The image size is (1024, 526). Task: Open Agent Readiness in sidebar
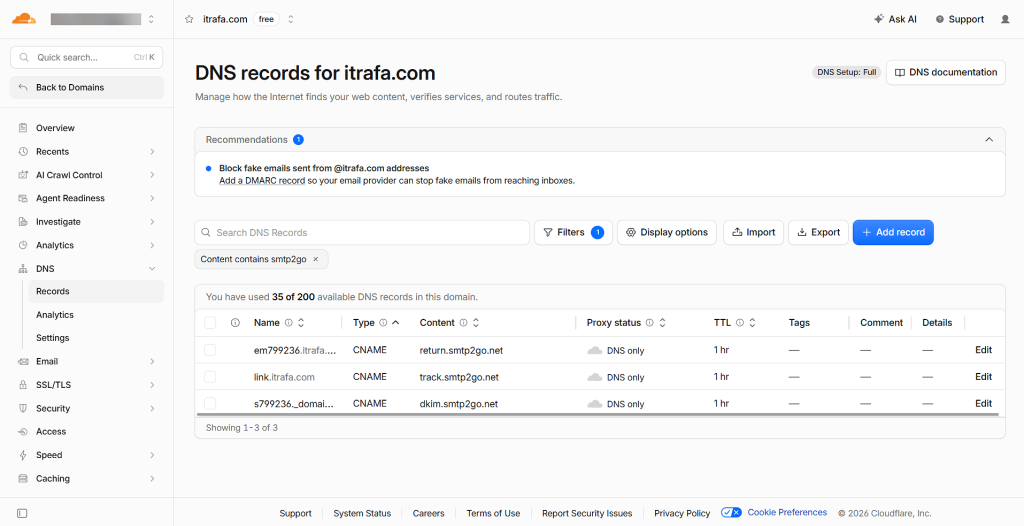coord(88,199)
